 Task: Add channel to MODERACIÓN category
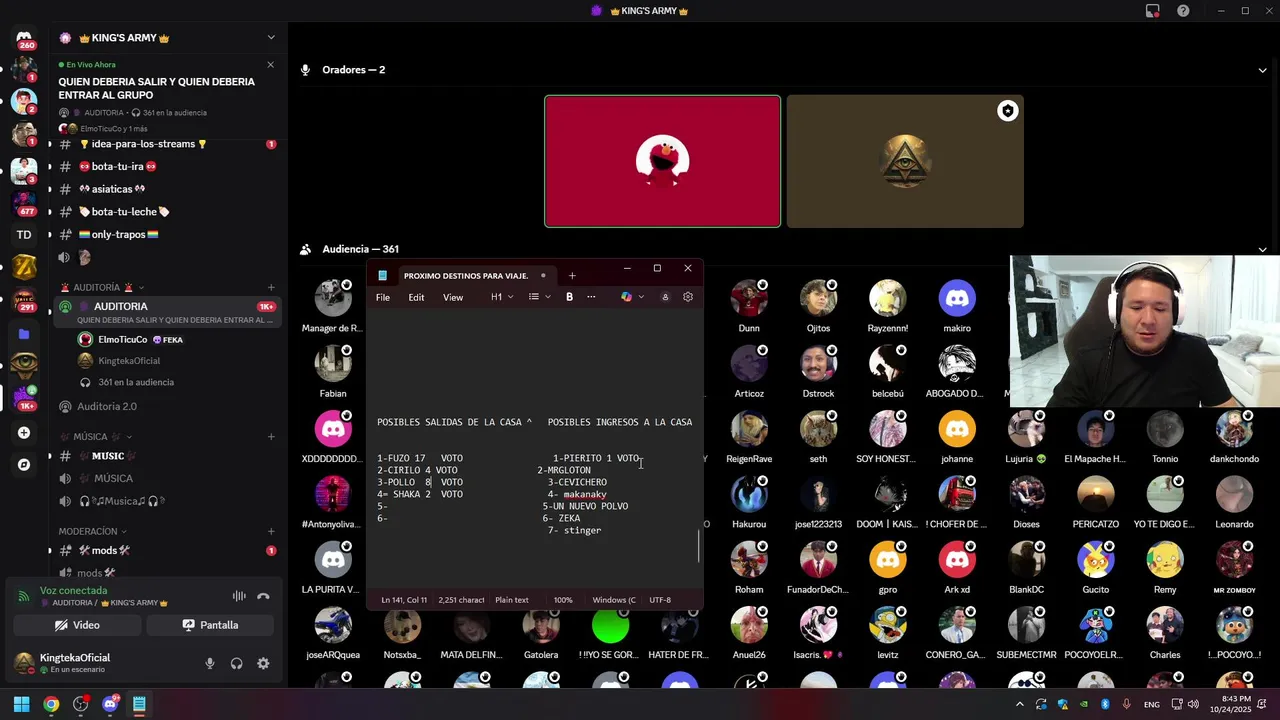pyautogui.click(x=271, y=531)
